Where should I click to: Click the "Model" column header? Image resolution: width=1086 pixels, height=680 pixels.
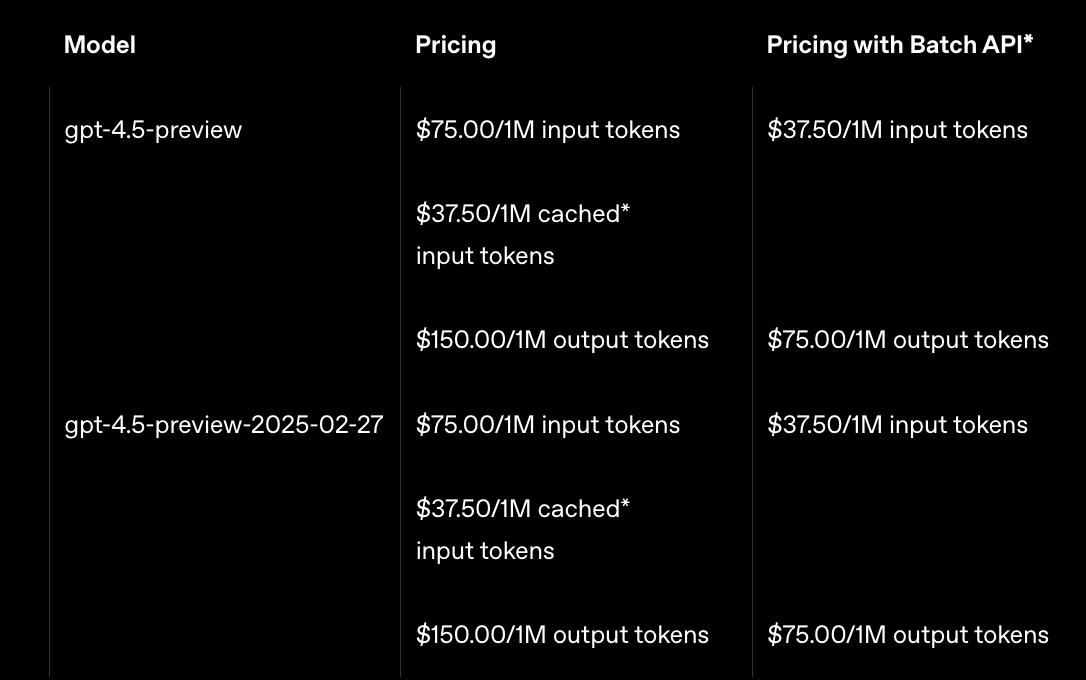100,45
